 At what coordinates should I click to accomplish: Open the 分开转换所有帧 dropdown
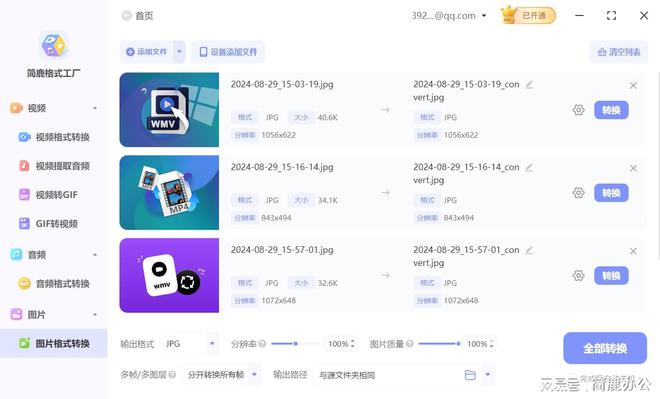coord(221,374)
